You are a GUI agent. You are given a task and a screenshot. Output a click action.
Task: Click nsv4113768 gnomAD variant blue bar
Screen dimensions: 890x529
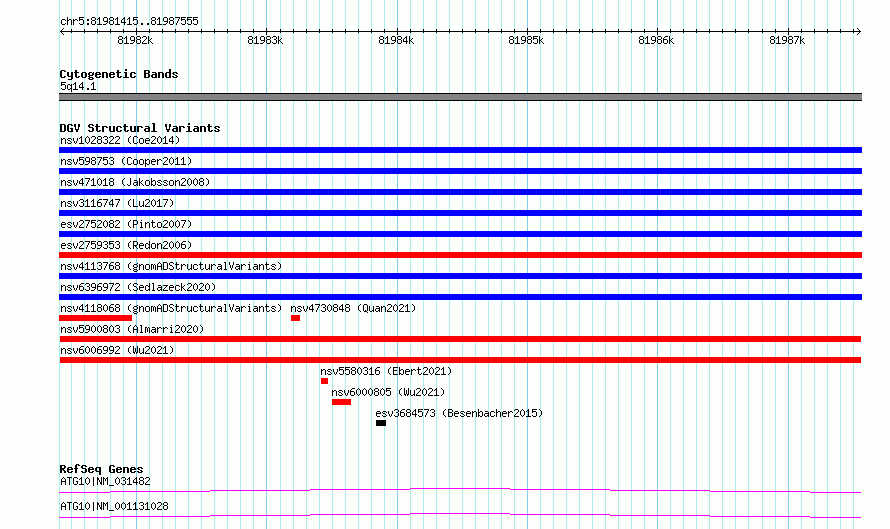[x=460, y=276]
